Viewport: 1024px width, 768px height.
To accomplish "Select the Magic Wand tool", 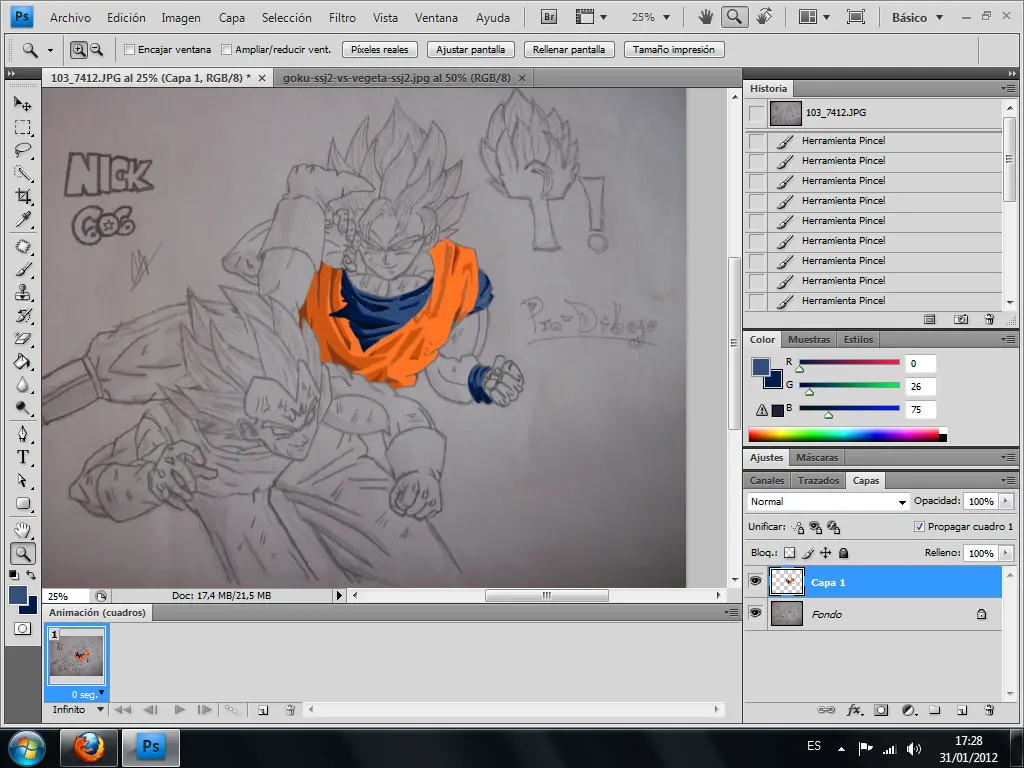I will point(22,173).
